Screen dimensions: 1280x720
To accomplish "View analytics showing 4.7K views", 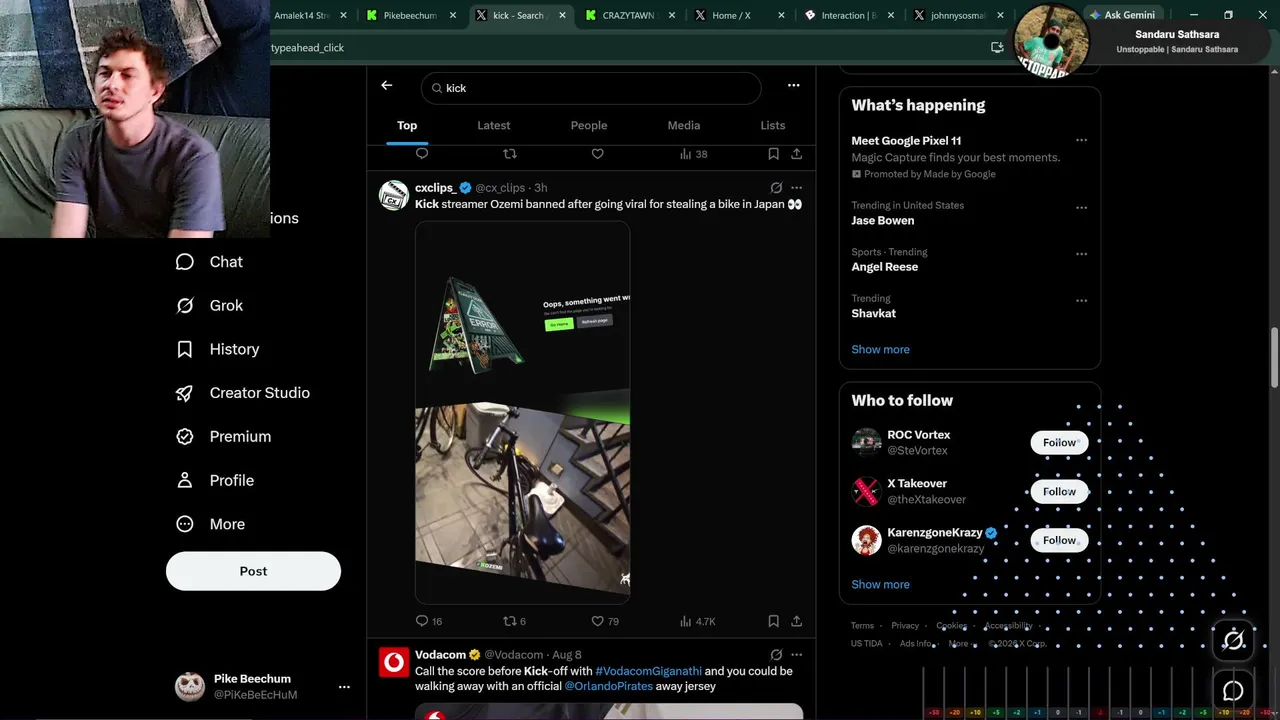I will point(697,621).
